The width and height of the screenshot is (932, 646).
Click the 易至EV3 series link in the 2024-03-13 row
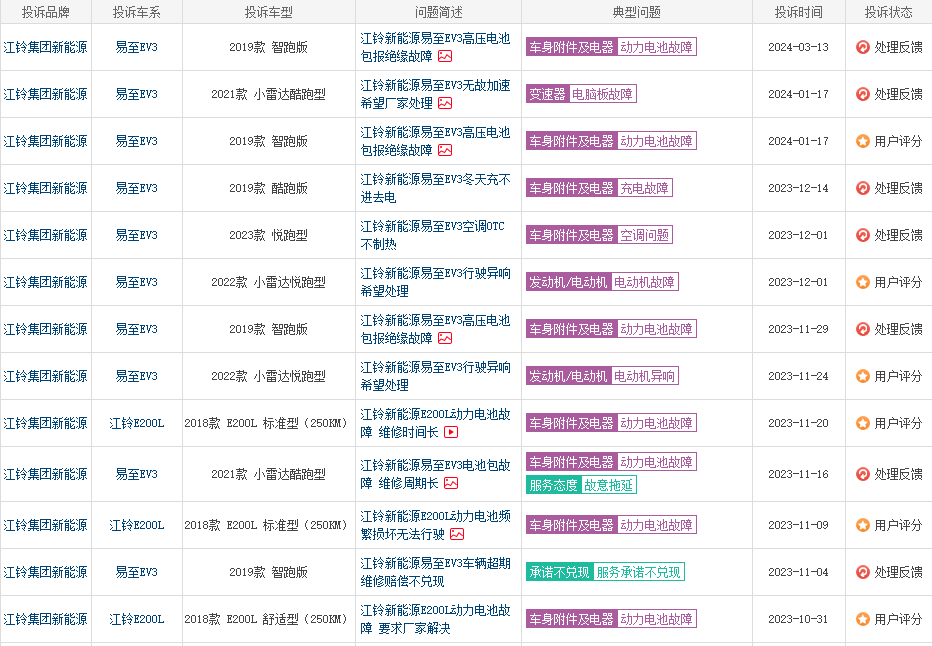(137, 47)
